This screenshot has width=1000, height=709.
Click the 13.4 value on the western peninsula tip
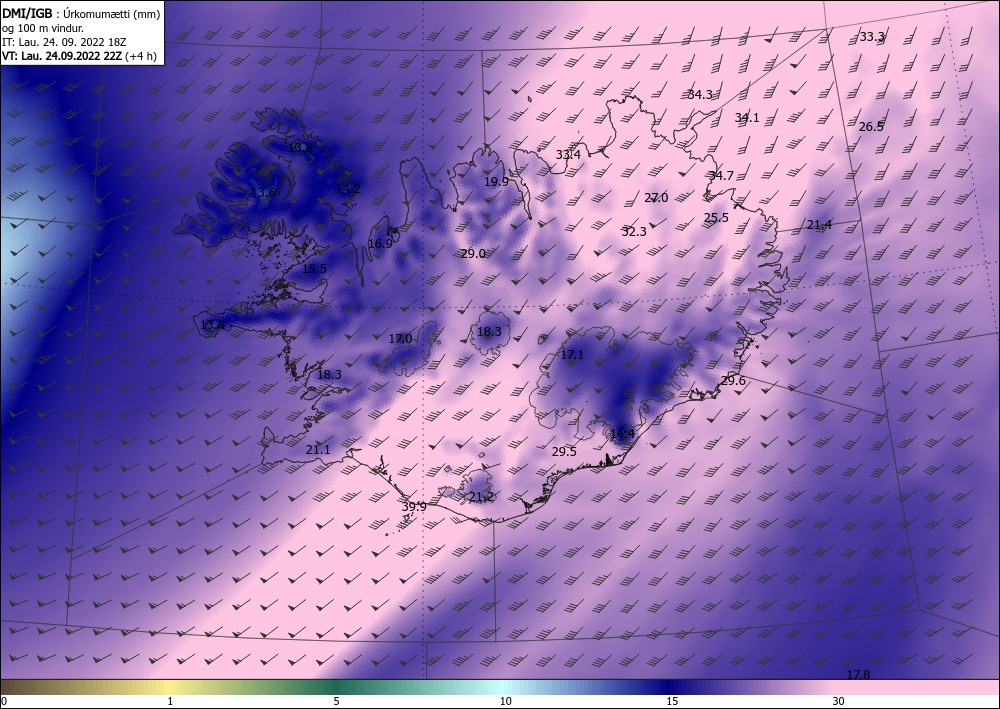(x=212, y=325)
